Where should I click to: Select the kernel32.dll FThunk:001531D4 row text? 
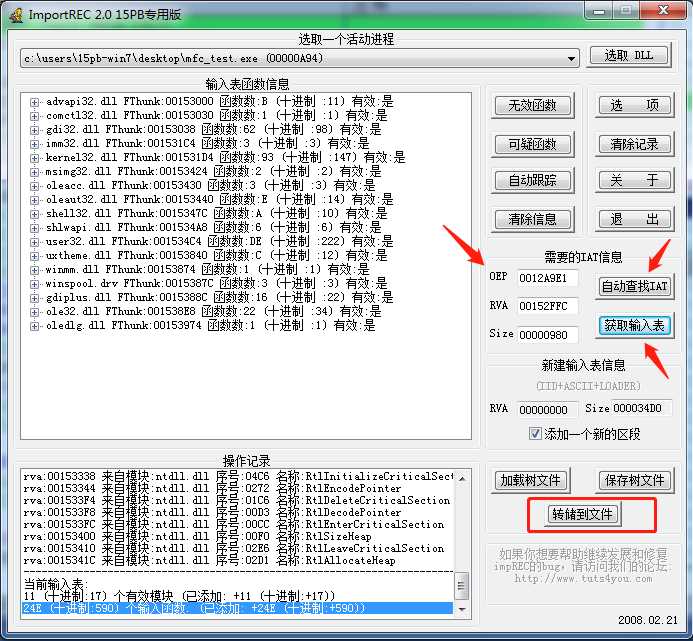pos(225,157)
